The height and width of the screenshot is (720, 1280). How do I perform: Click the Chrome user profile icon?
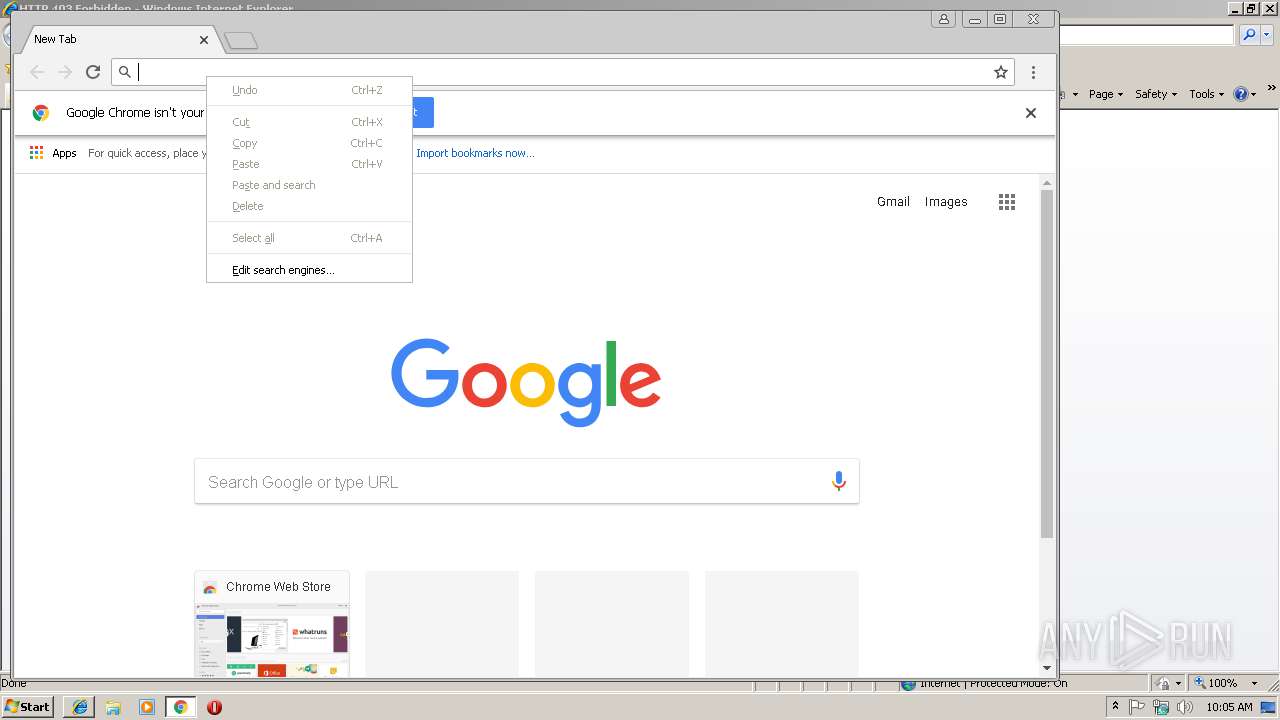944,19
